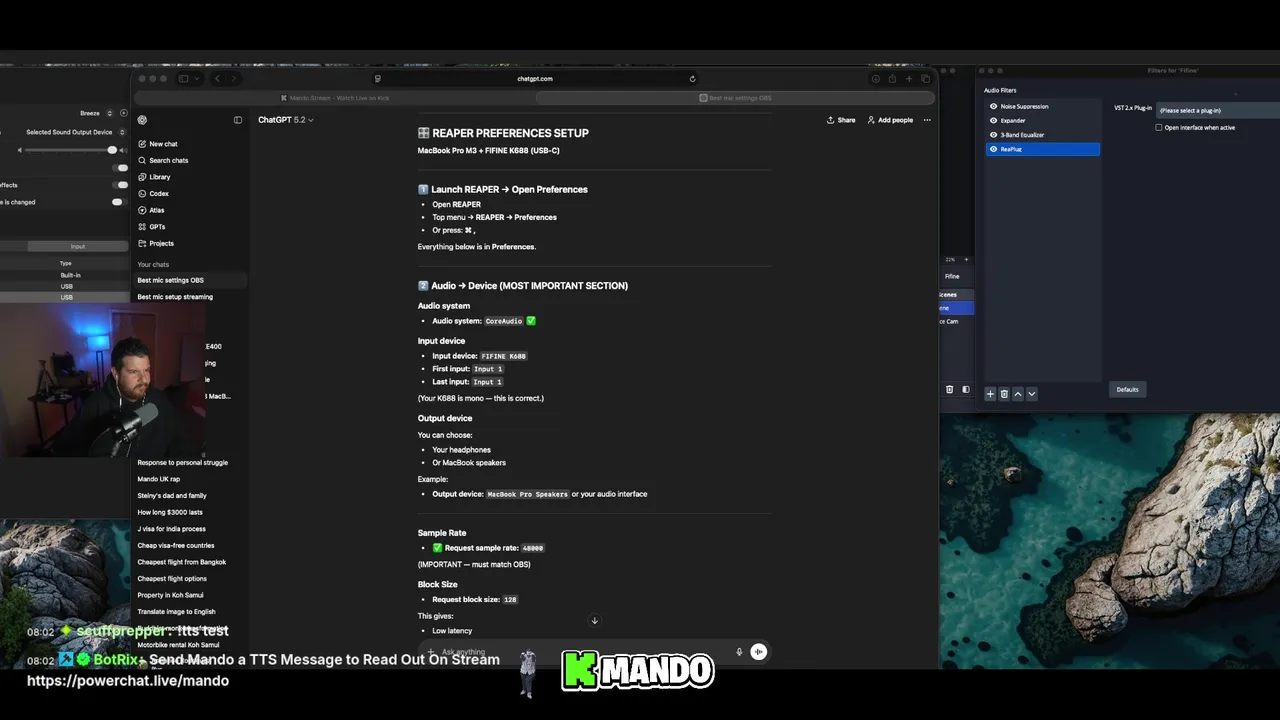This screenshot has height=720, width=1280.
Task: Click the Safari back arrow
Action: 217,79
